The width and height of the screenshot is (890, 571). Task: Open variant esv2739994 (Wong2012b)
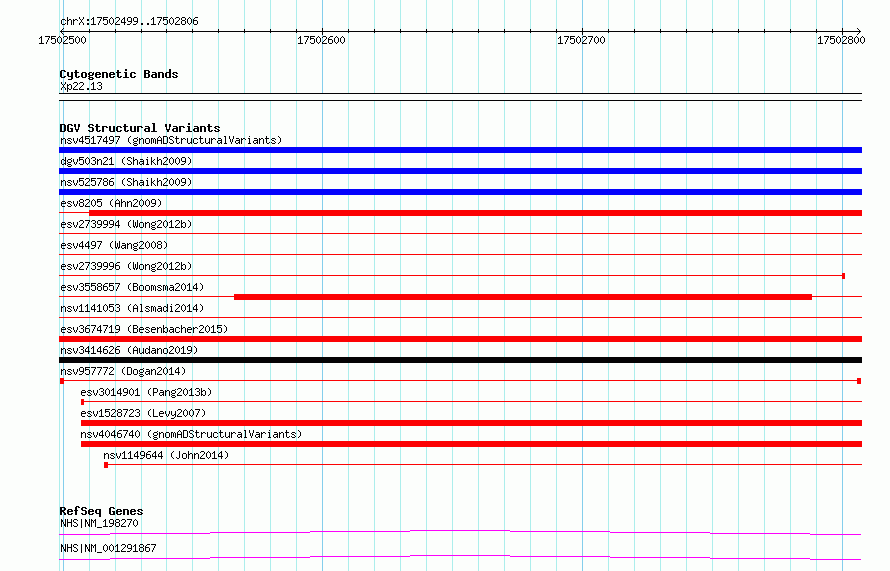pyautogui.click(x=126, y=224)
